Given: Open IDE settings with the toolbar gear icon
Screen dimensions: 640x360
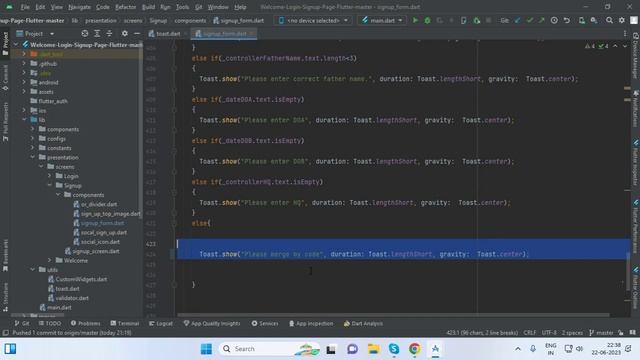Looking at the screenshot, I should click(x=622, y=20).
